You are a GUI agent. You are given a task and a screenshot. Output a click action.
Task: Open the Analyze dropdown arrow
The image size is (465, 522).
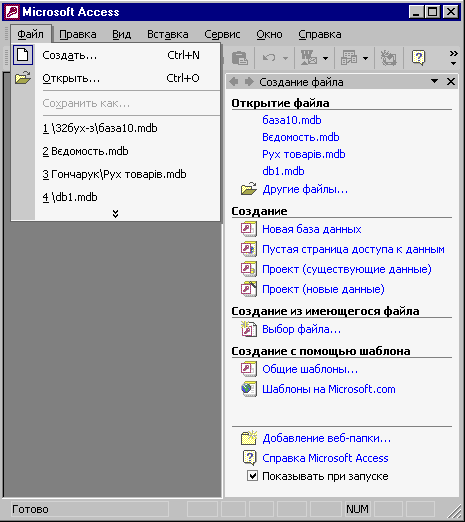click(x=365, y=58)
